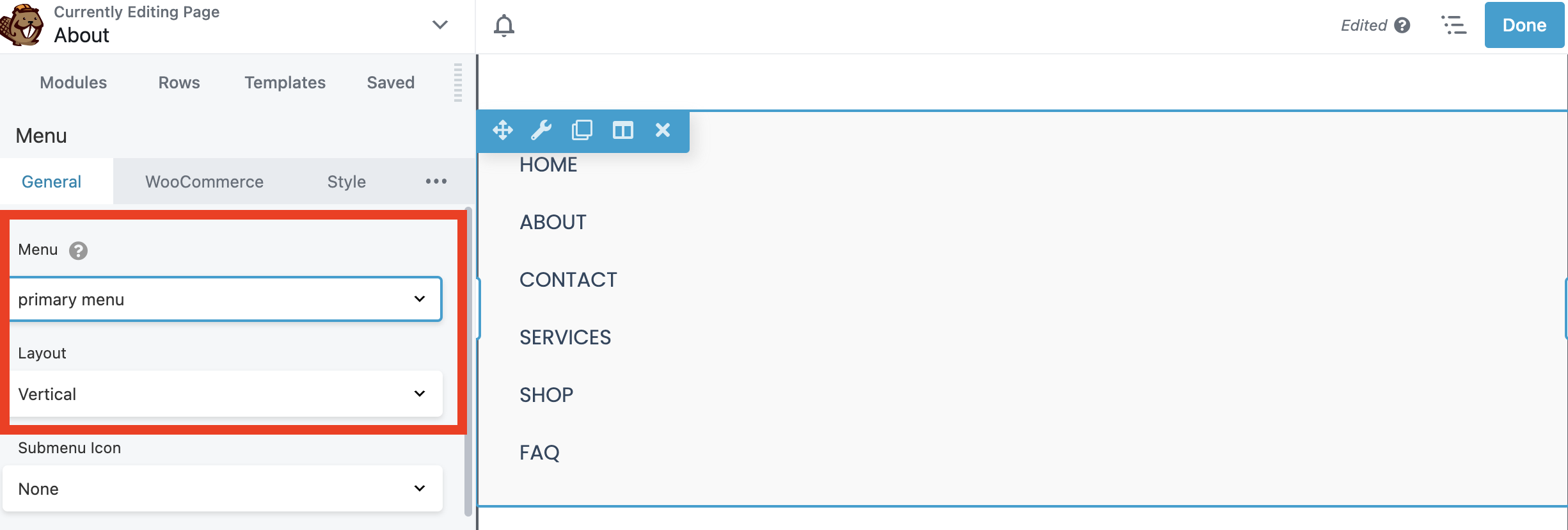
Task: Open the column settings icon
Action: coord(622,130)
